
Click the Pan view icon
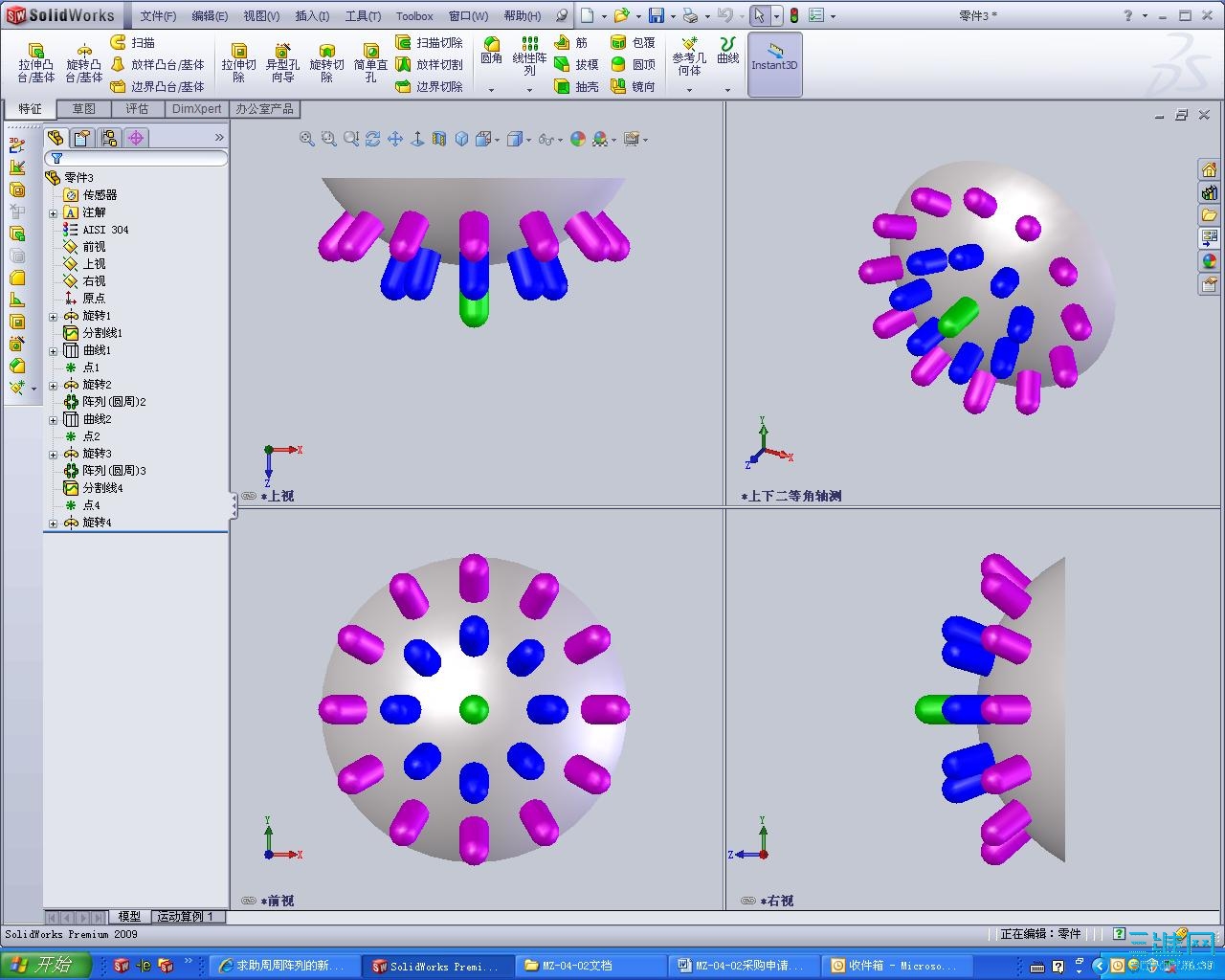tap(395, 139)
